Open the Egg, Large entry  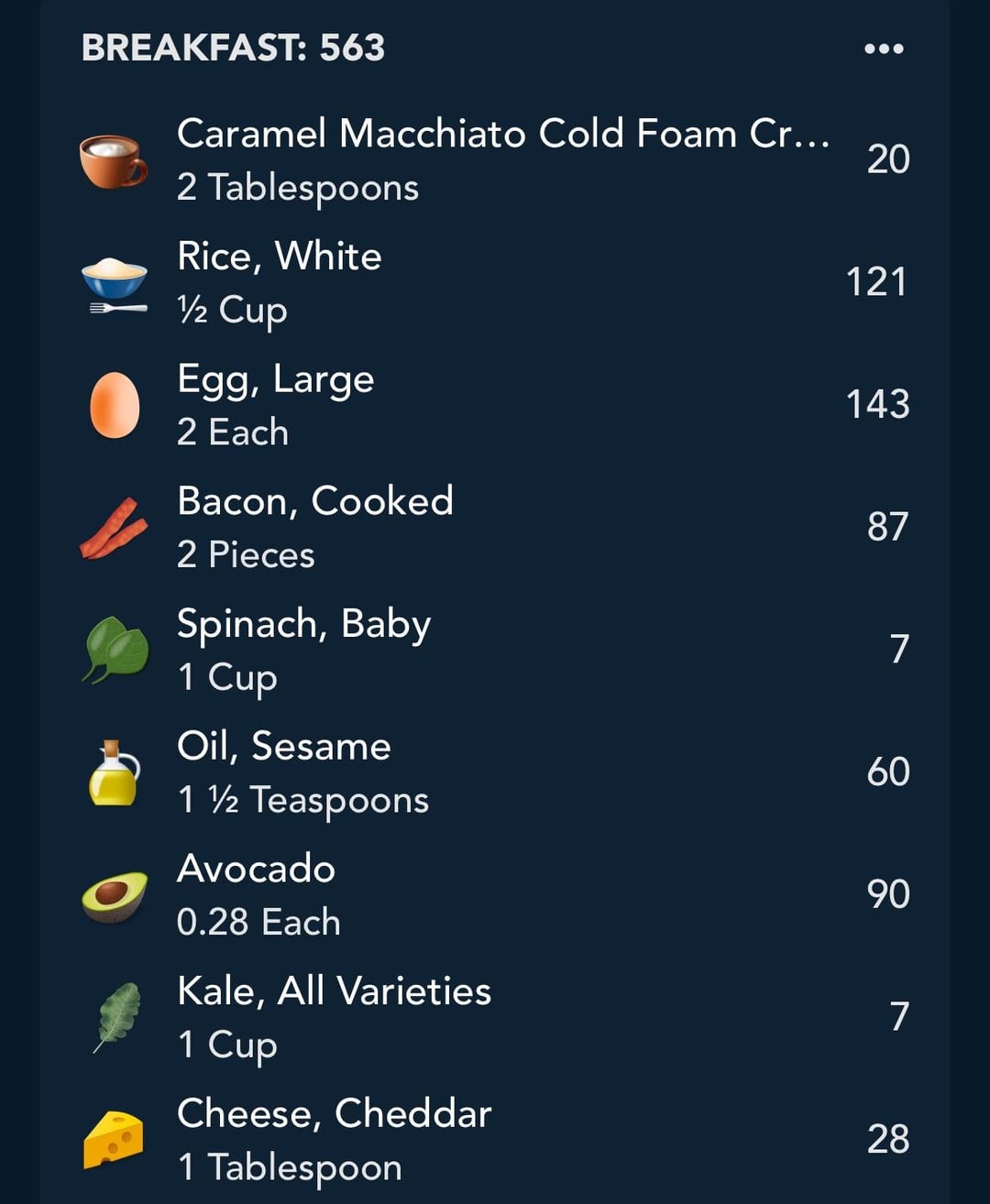(495, 405)
